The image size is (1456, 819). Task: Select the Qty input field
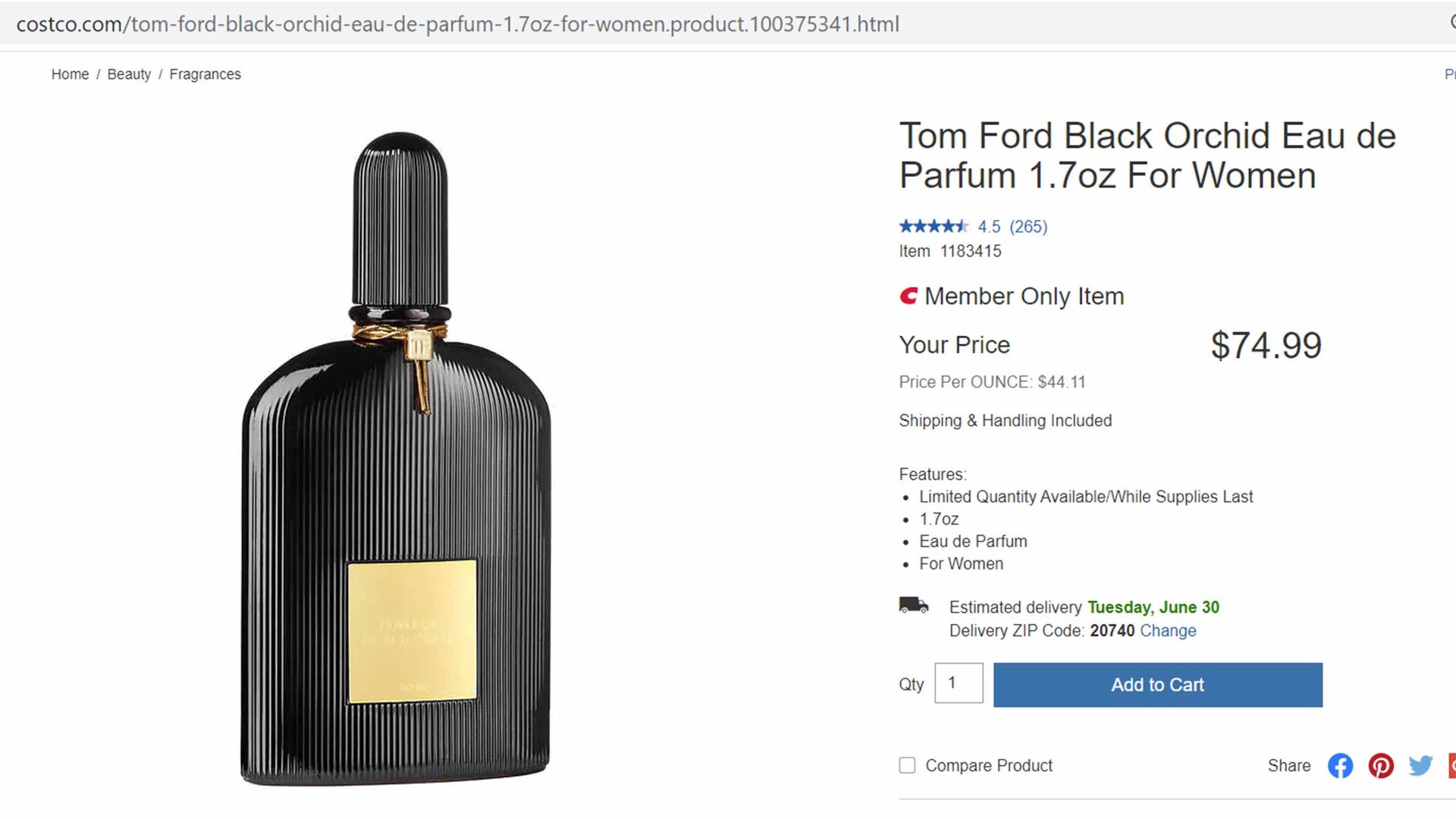[x=958, y=683]
